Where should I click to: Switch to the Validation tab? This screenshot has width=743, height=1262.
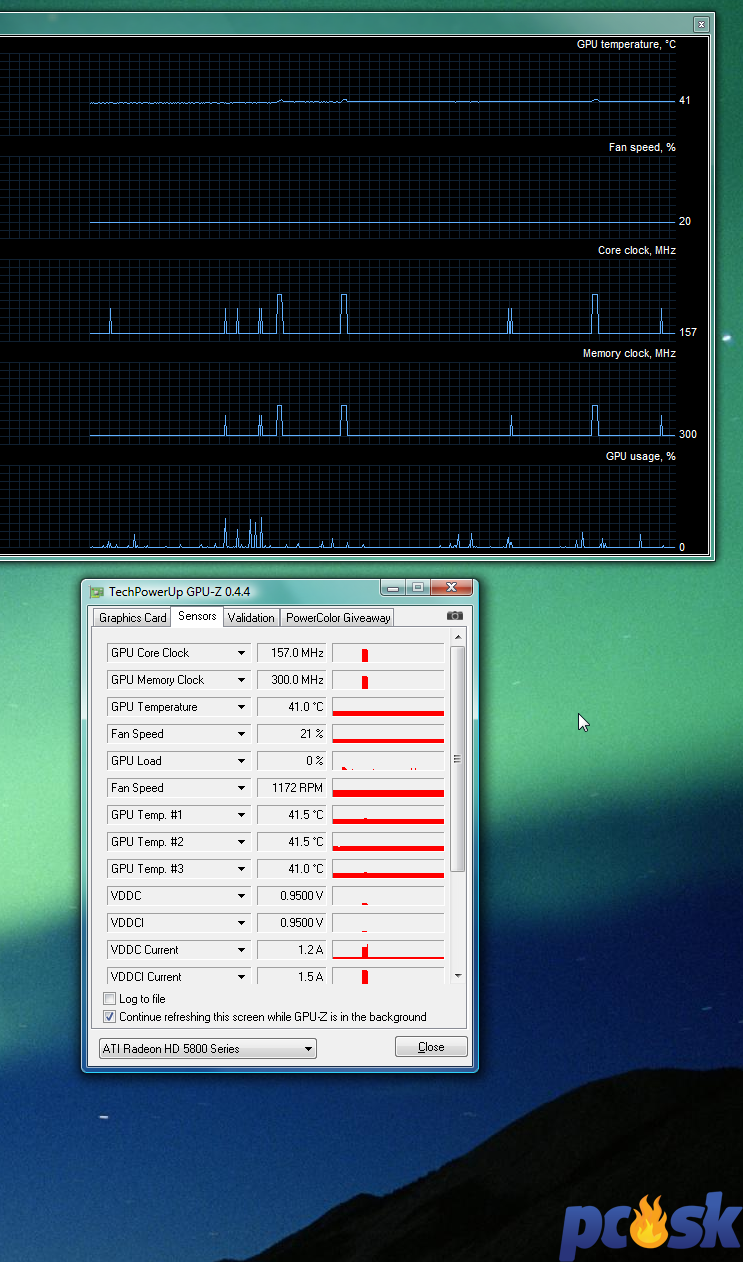tap(251, 618)
